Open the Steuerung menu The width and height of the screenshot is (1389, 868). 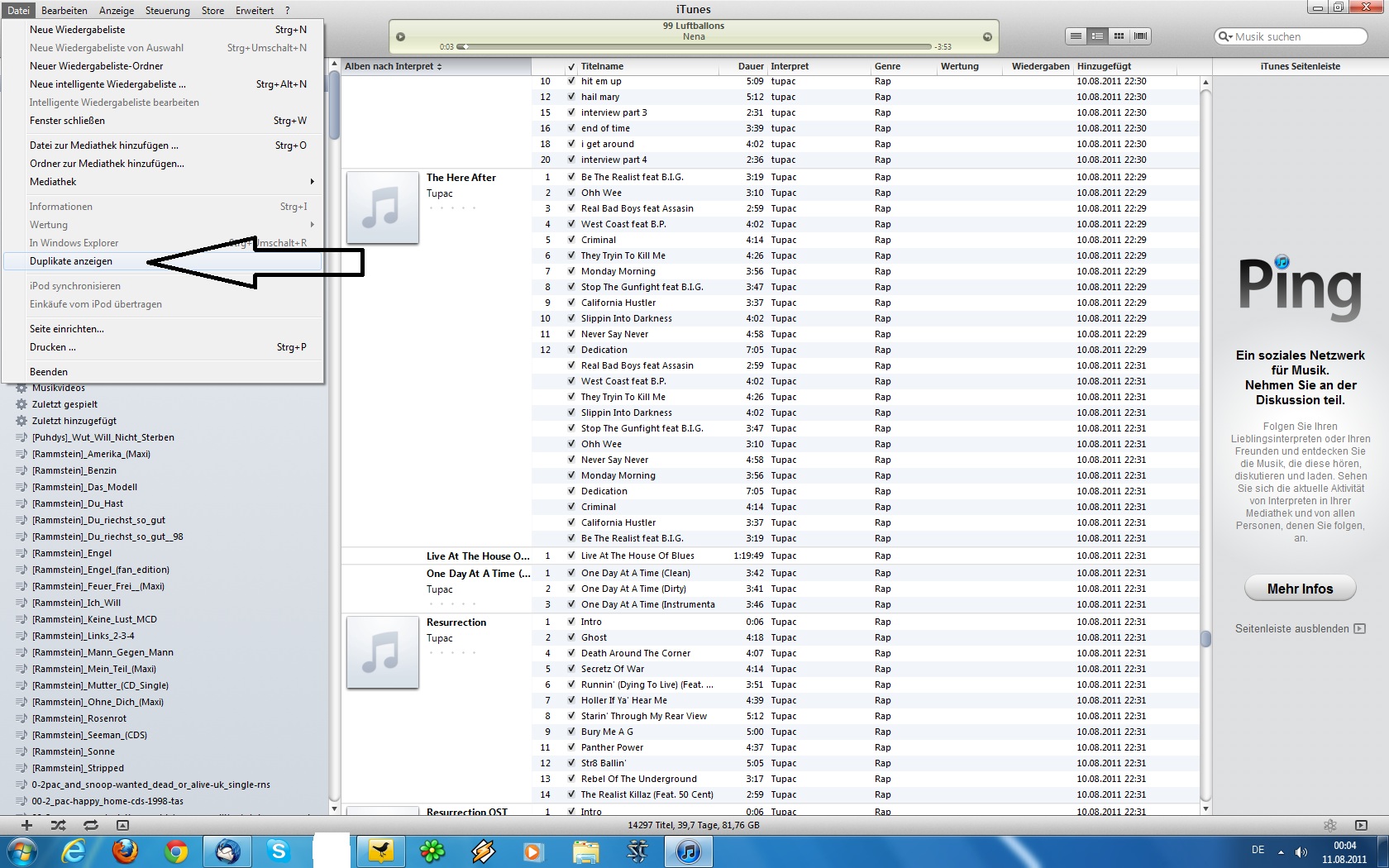point(167,11)
